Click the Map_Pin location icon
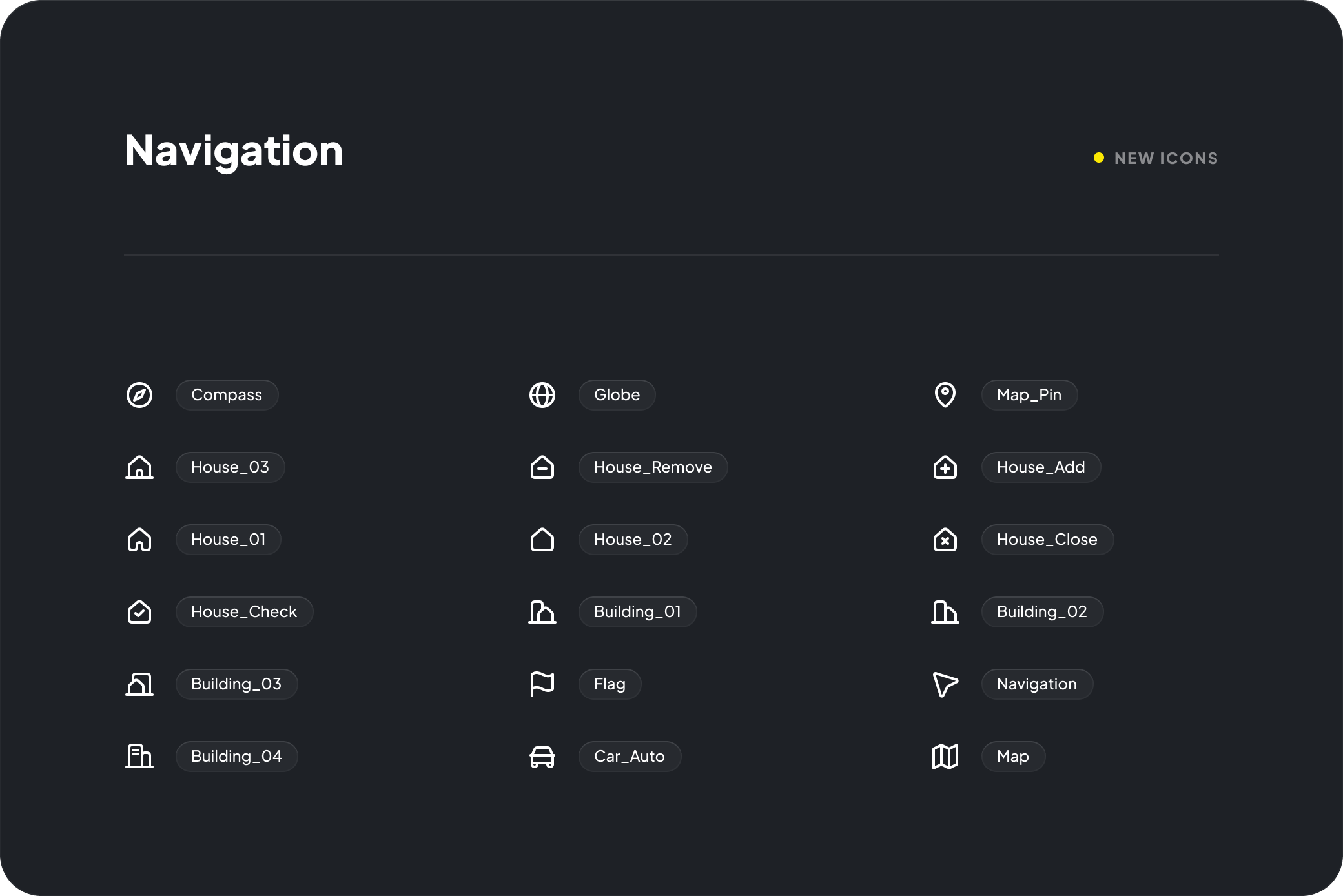 point(945,395)
